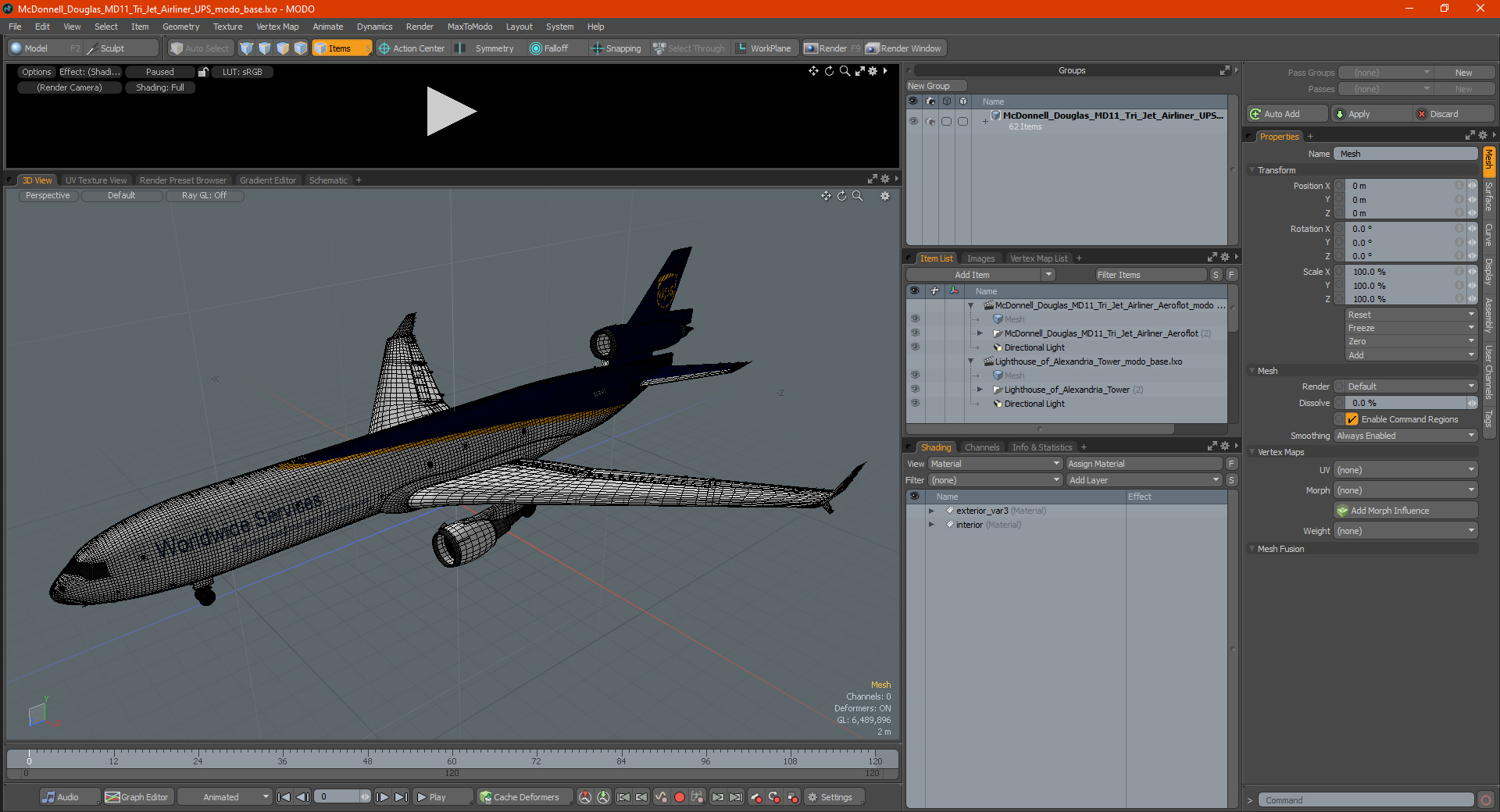Toggle eye for first Mesh in the item list
The image size is (1500, 812).
pos(915,319)
